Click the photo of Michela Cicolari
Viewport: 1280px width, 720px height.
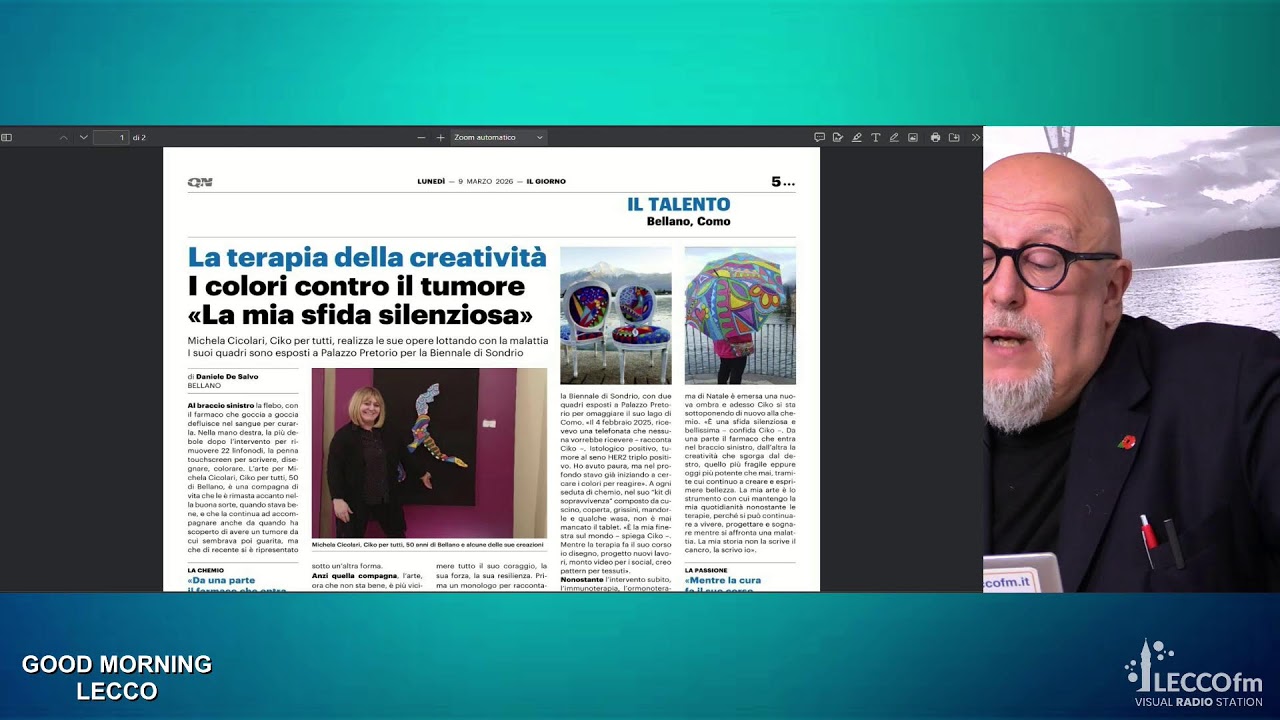click(x=429, y=453)
